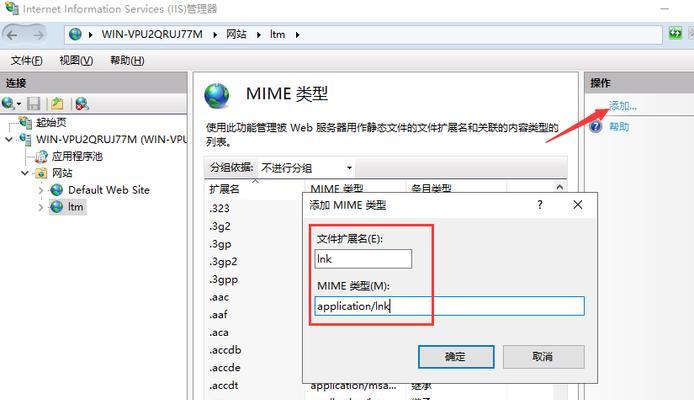Click the connect globe icon in Connections toolbar
This screenshot has width=694, height=400.
pos(8,104)
